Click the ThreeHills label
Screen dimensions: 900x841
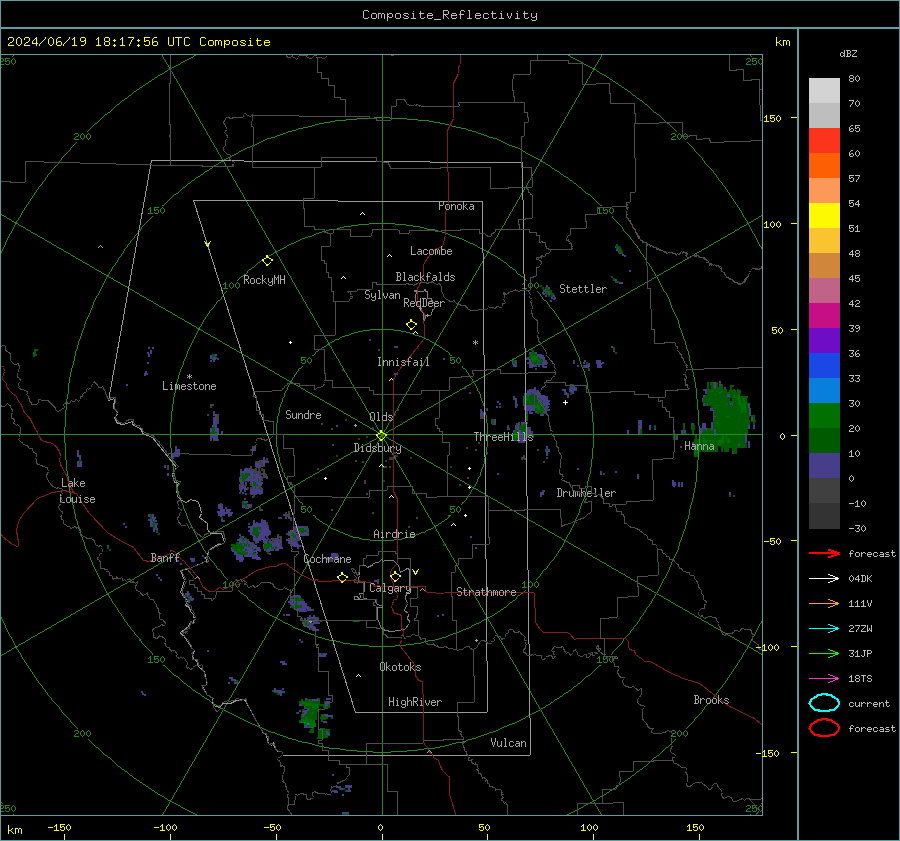(503, 437)
